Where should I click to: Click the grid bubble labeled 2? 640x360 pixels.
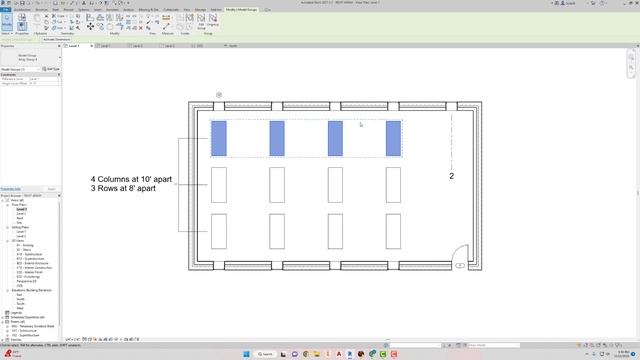[451, 176]
